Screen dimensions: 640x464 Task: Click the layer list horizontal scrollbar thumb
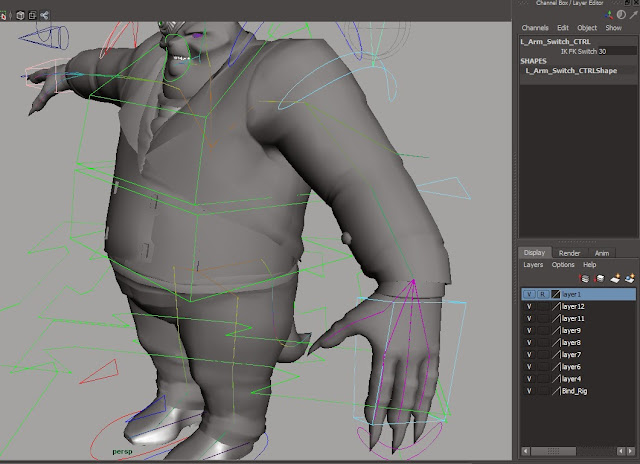coord(553,451)
